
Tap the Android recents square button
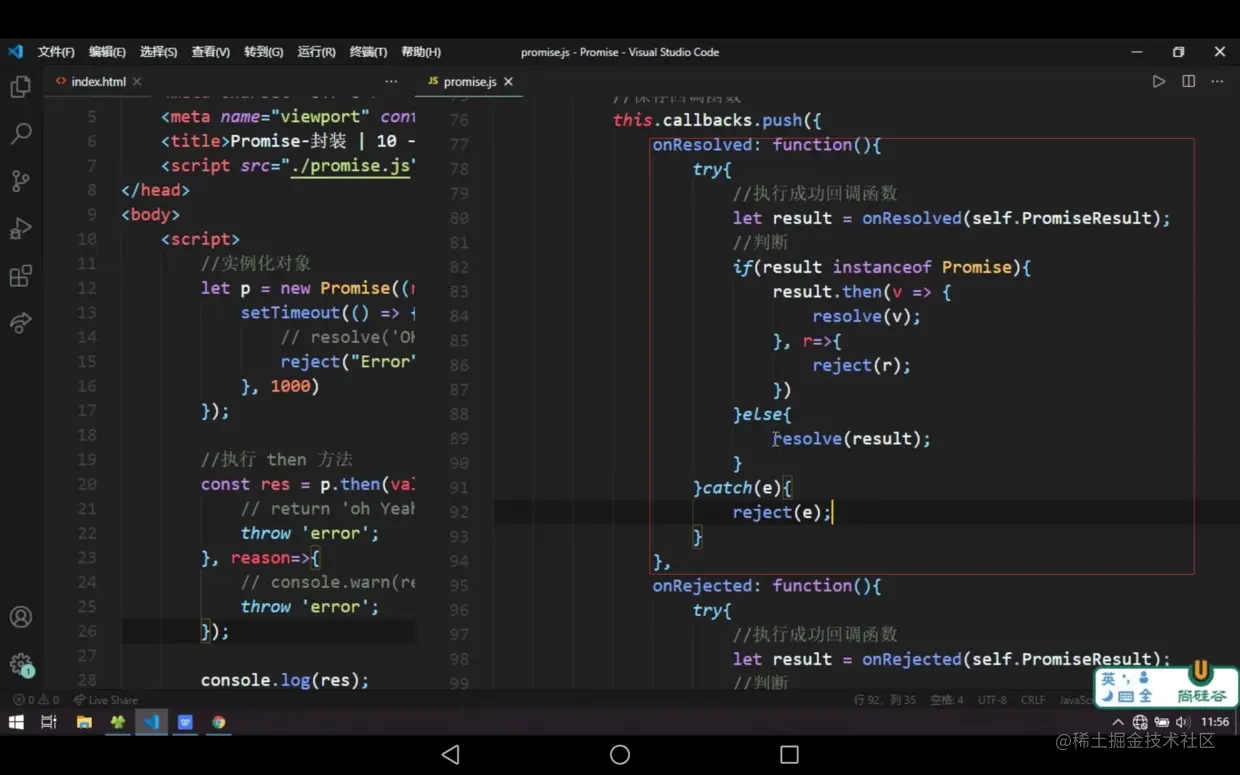point(789,755)
